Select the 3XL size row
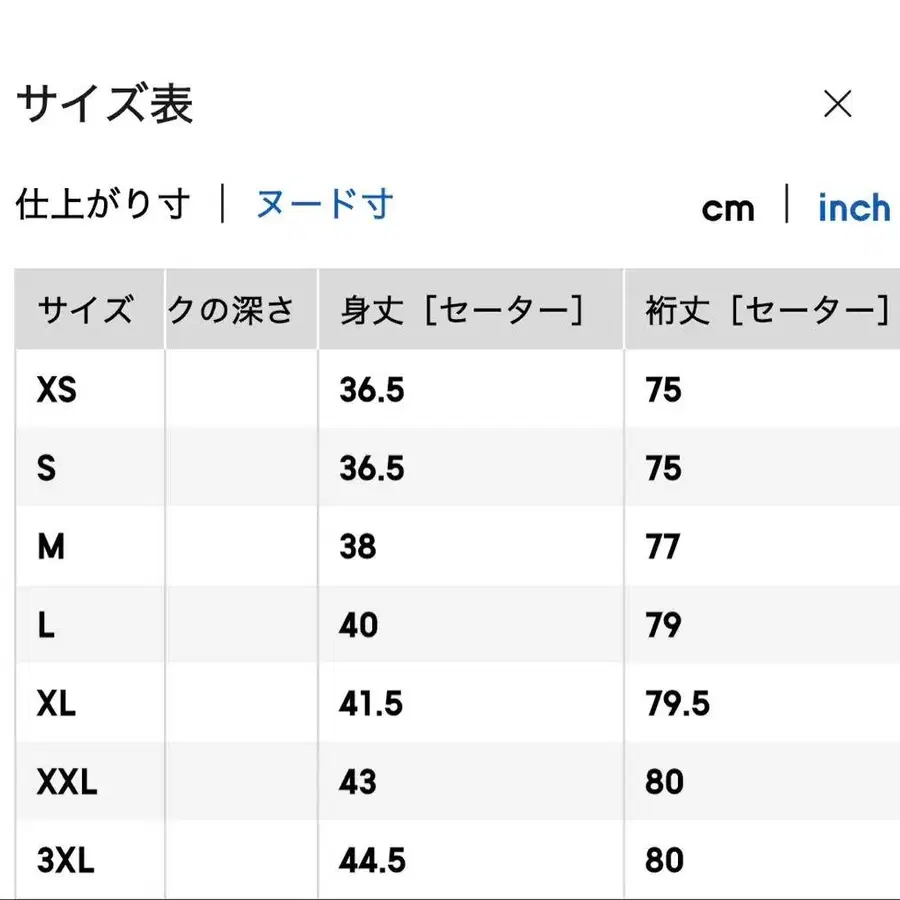900x900 pixels. (x=65, y=860)
